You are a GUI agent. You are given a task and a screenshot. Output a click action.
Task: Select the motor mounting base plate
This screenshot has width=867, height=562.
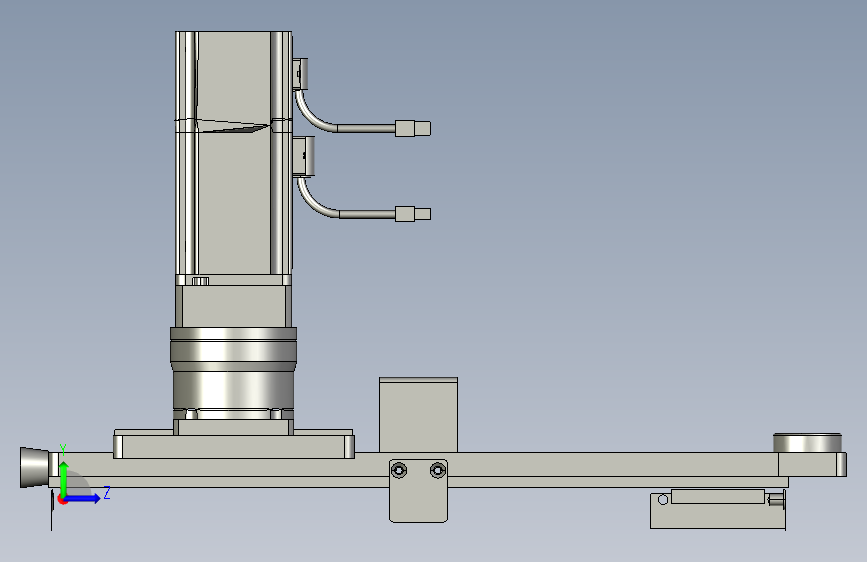click(233, 444)
